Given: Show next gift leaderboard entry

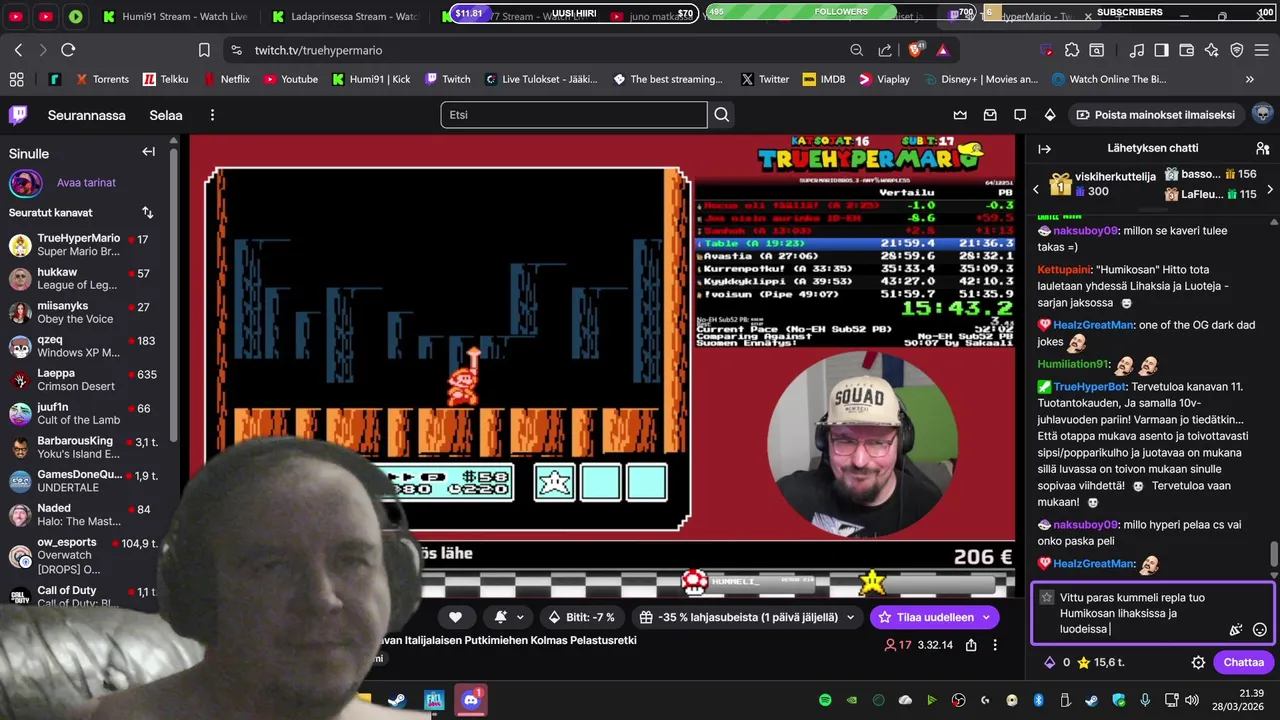Looking at the screenshot, I should tap(1270, 189).
